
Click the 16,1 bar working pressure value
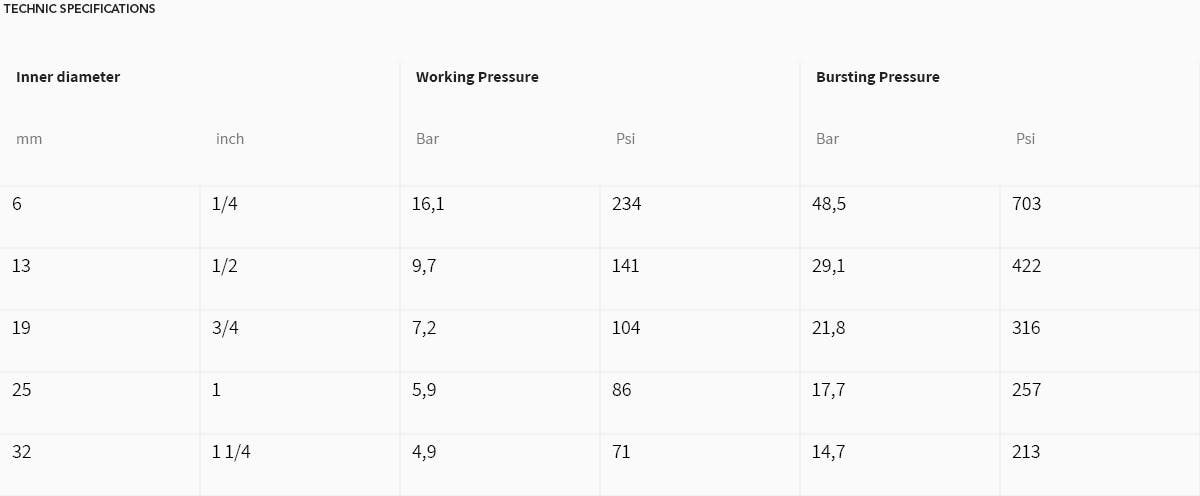click(428, 204)
